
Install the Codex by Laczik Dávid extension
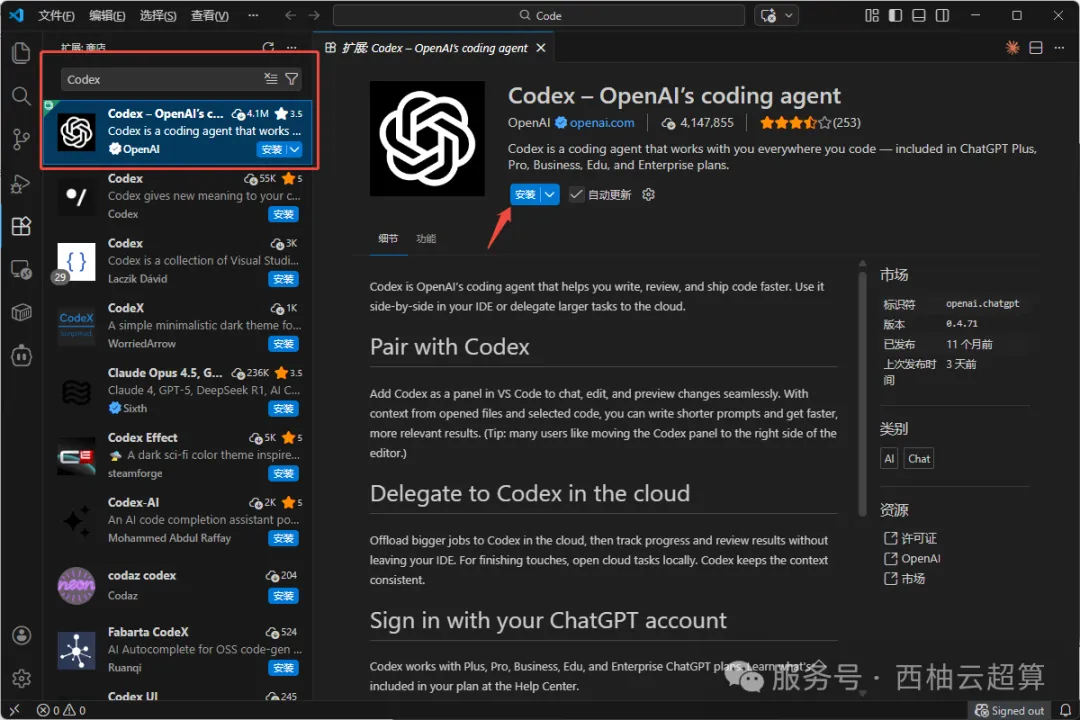(x=283, y=279)
